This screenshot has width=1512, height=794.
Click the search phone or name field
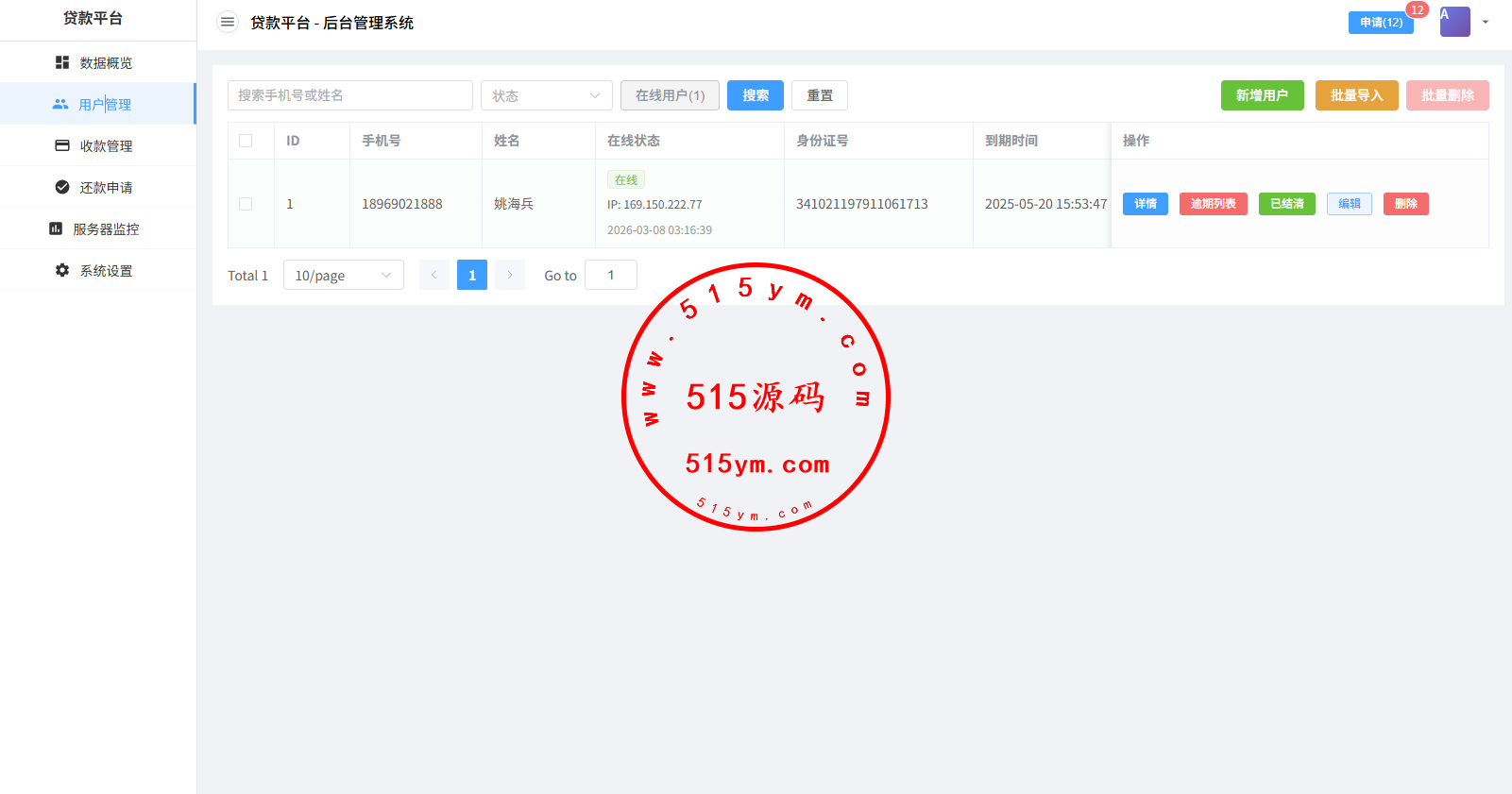click(x=349, y=95)
